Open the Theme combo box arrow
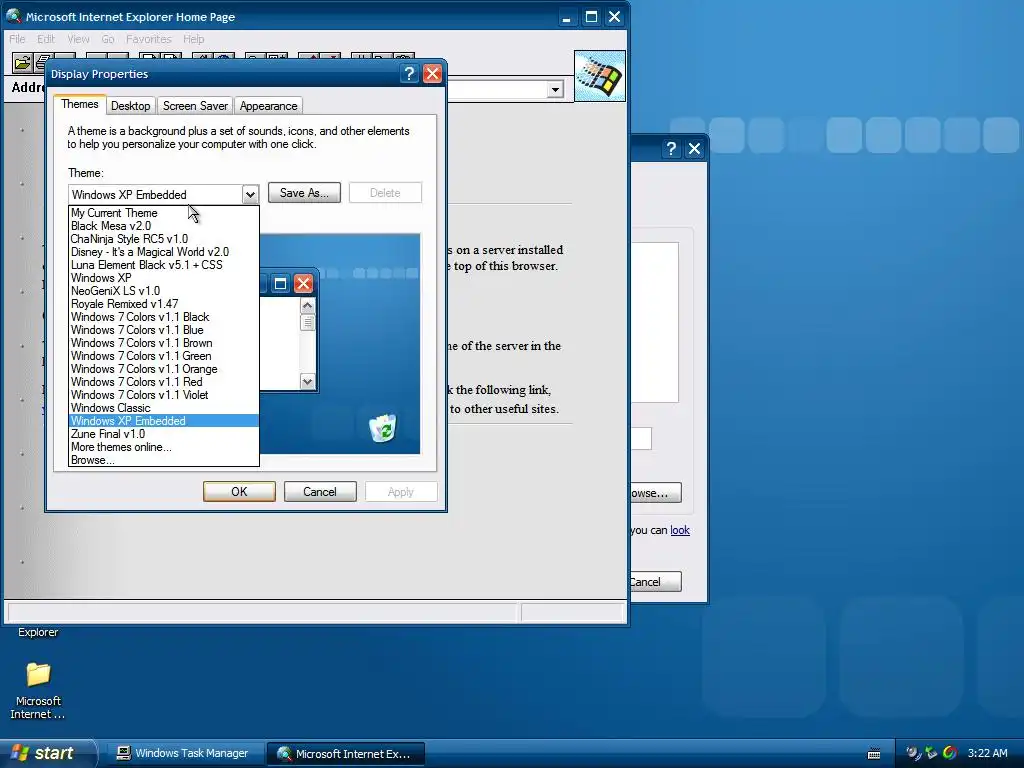The width and height of the screenshot is (1024, 768). click(x=249, y=195)
